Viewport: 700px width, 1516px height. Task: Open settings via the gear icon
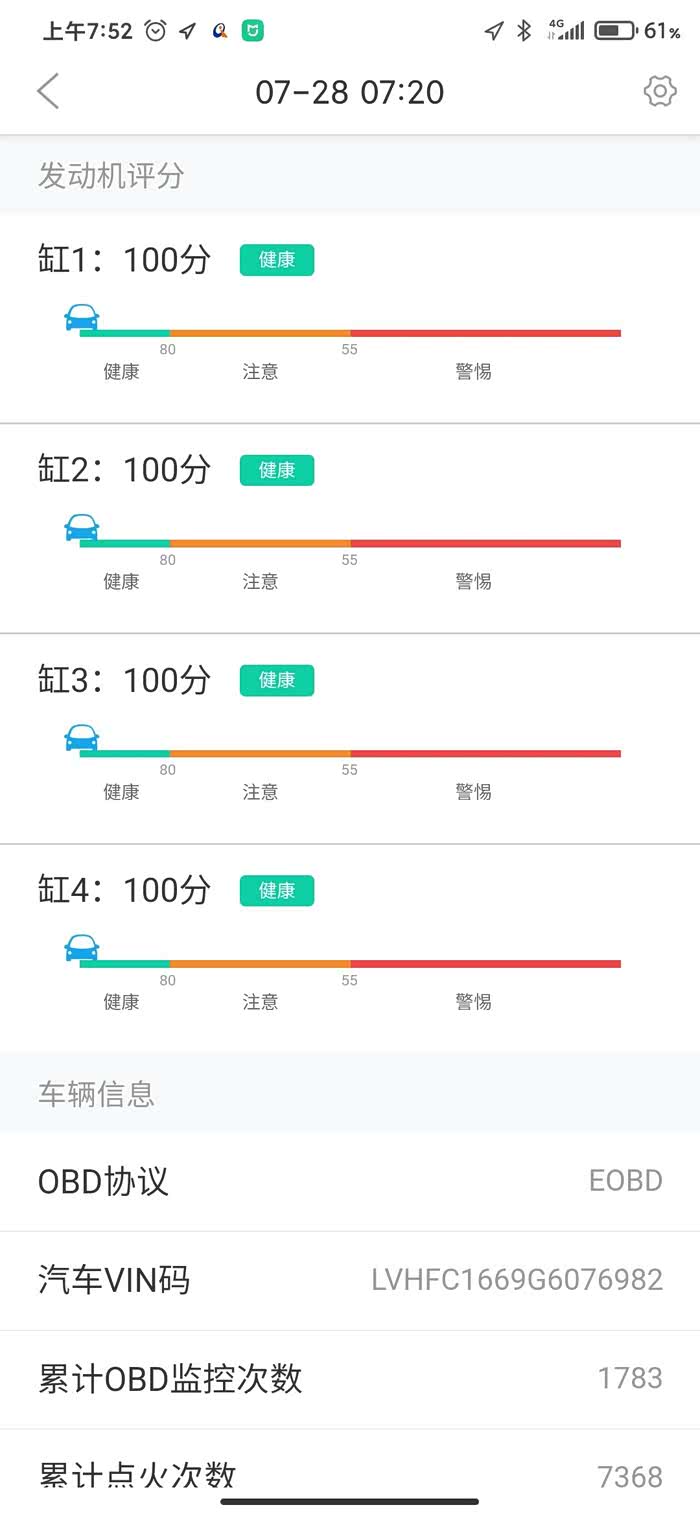pyautogui.click(x=659, y=91)
